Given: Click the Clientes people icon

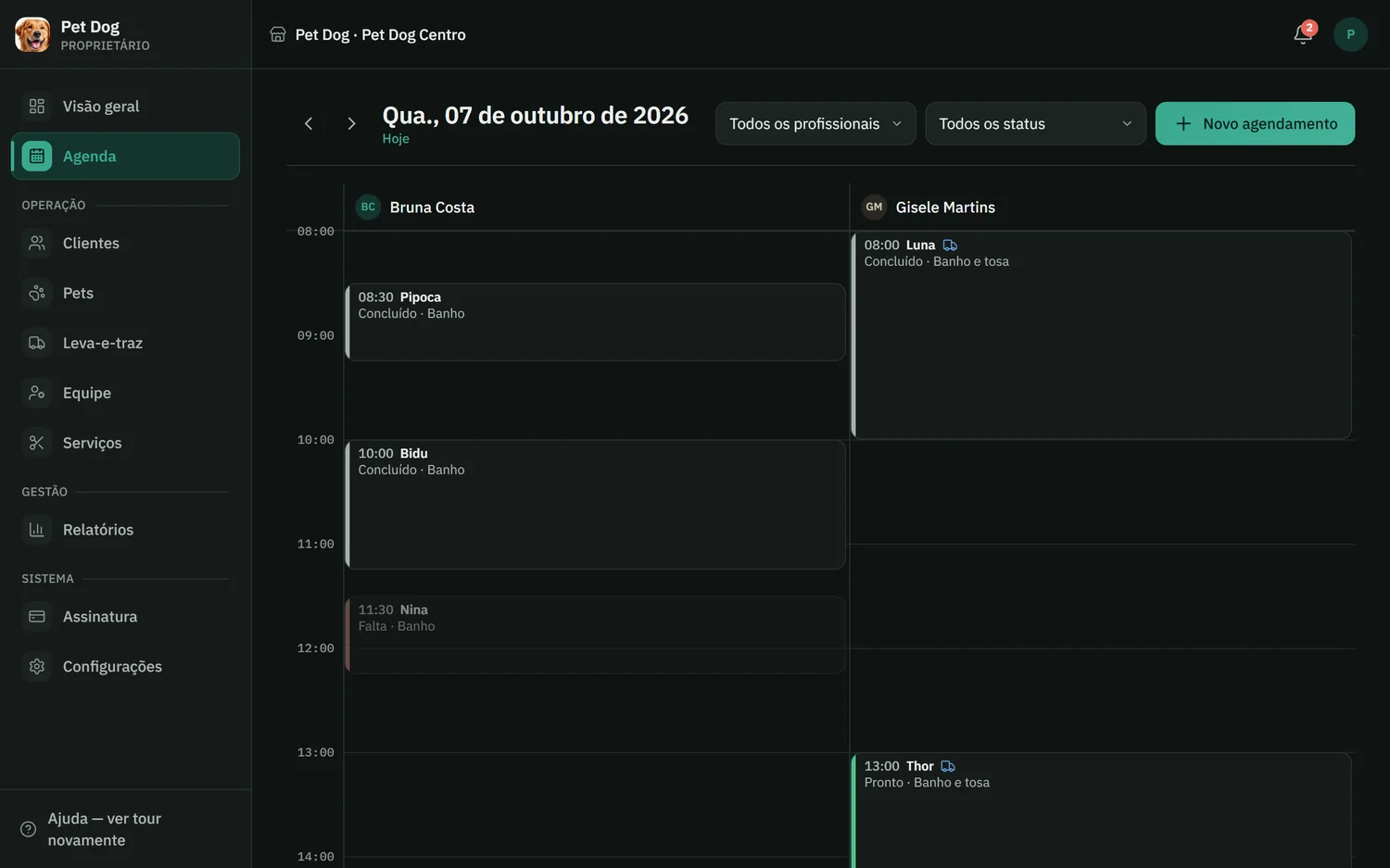Looking at the screenshot, I should [x=37, y=243].
